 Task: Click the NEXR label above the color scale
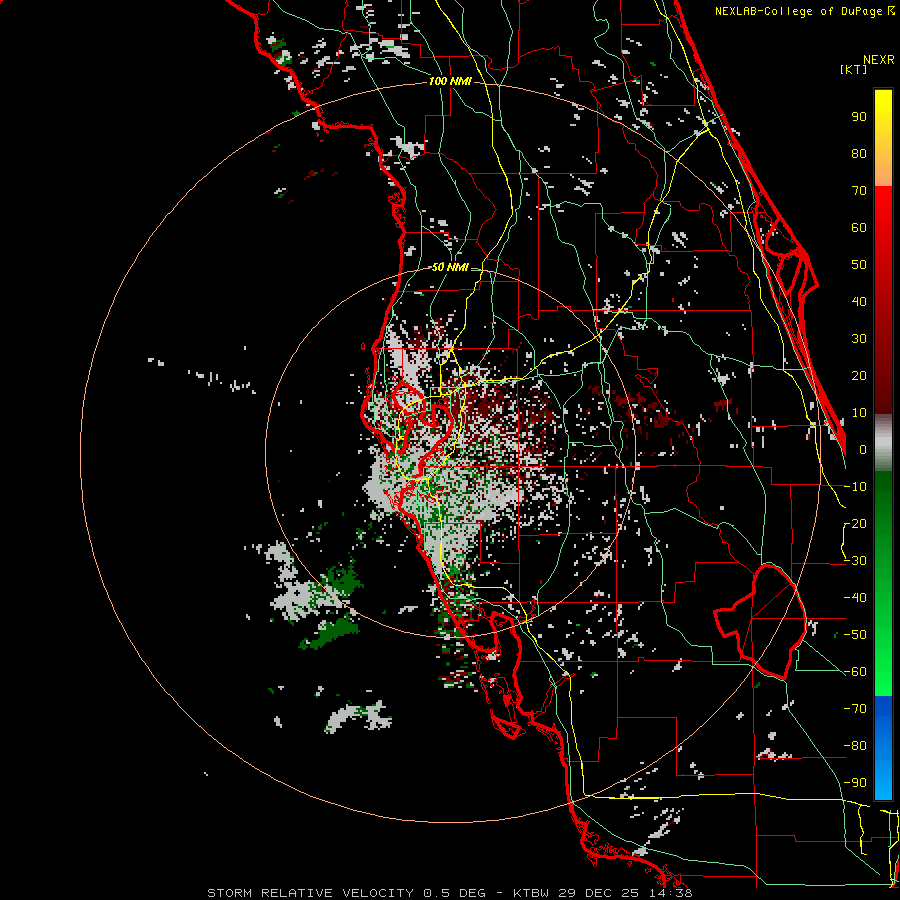[x=879, y=60]
